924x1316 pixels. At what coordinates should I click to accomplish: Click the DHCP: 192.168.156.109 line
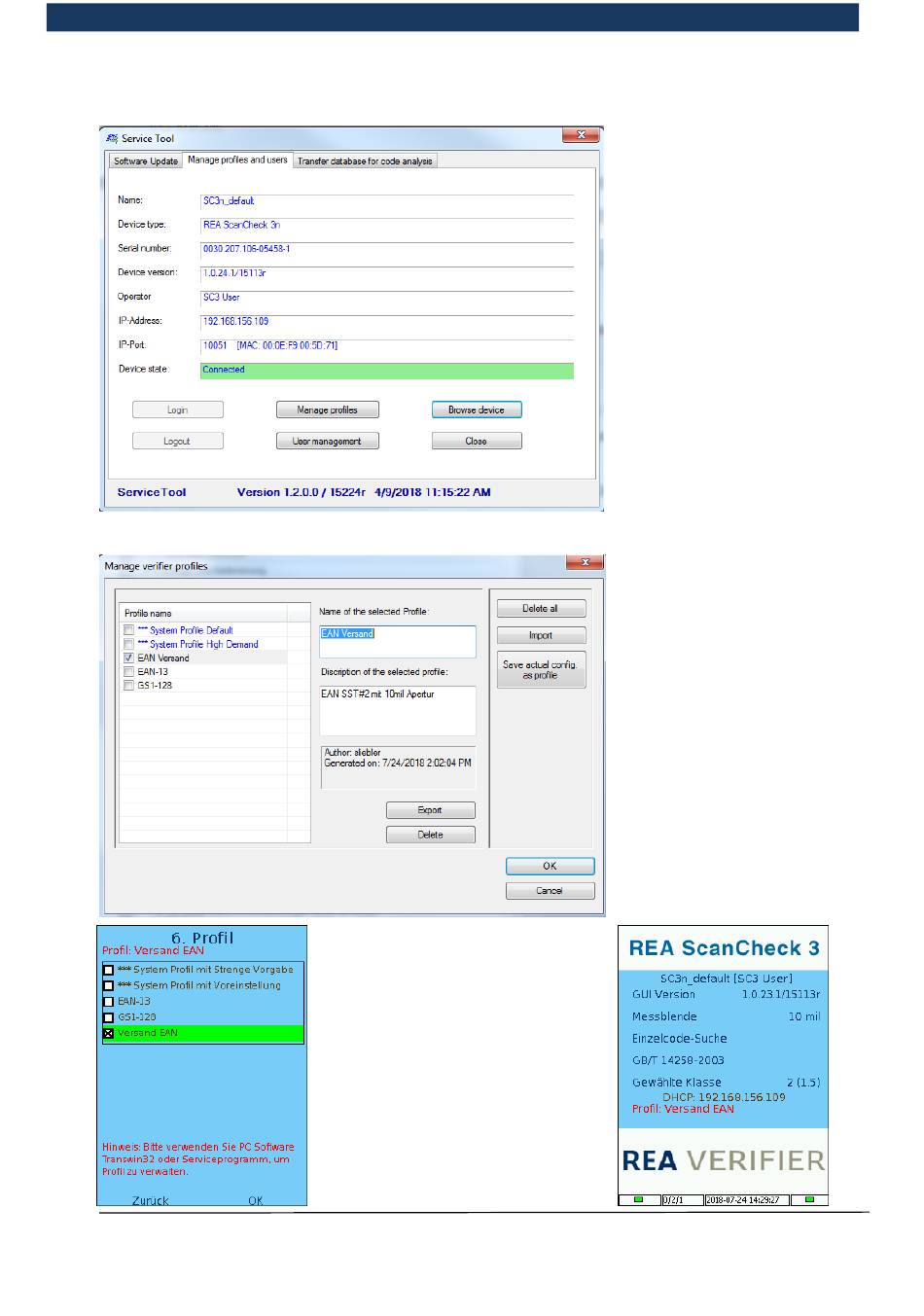coord(724,1097)
